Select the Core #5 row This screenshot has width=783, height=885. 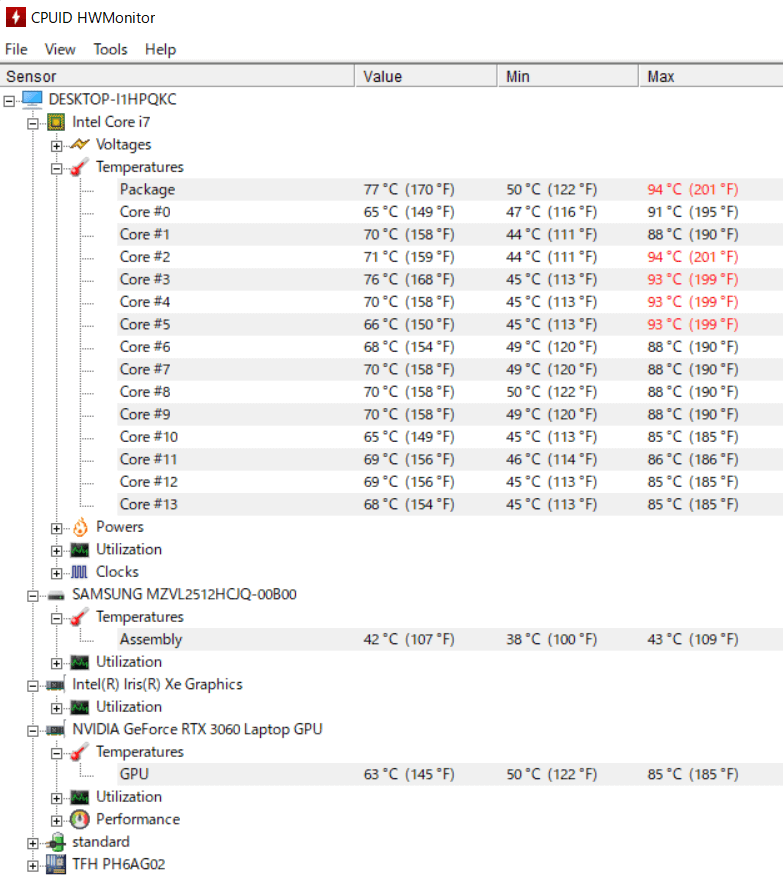[x=450, y=325]
